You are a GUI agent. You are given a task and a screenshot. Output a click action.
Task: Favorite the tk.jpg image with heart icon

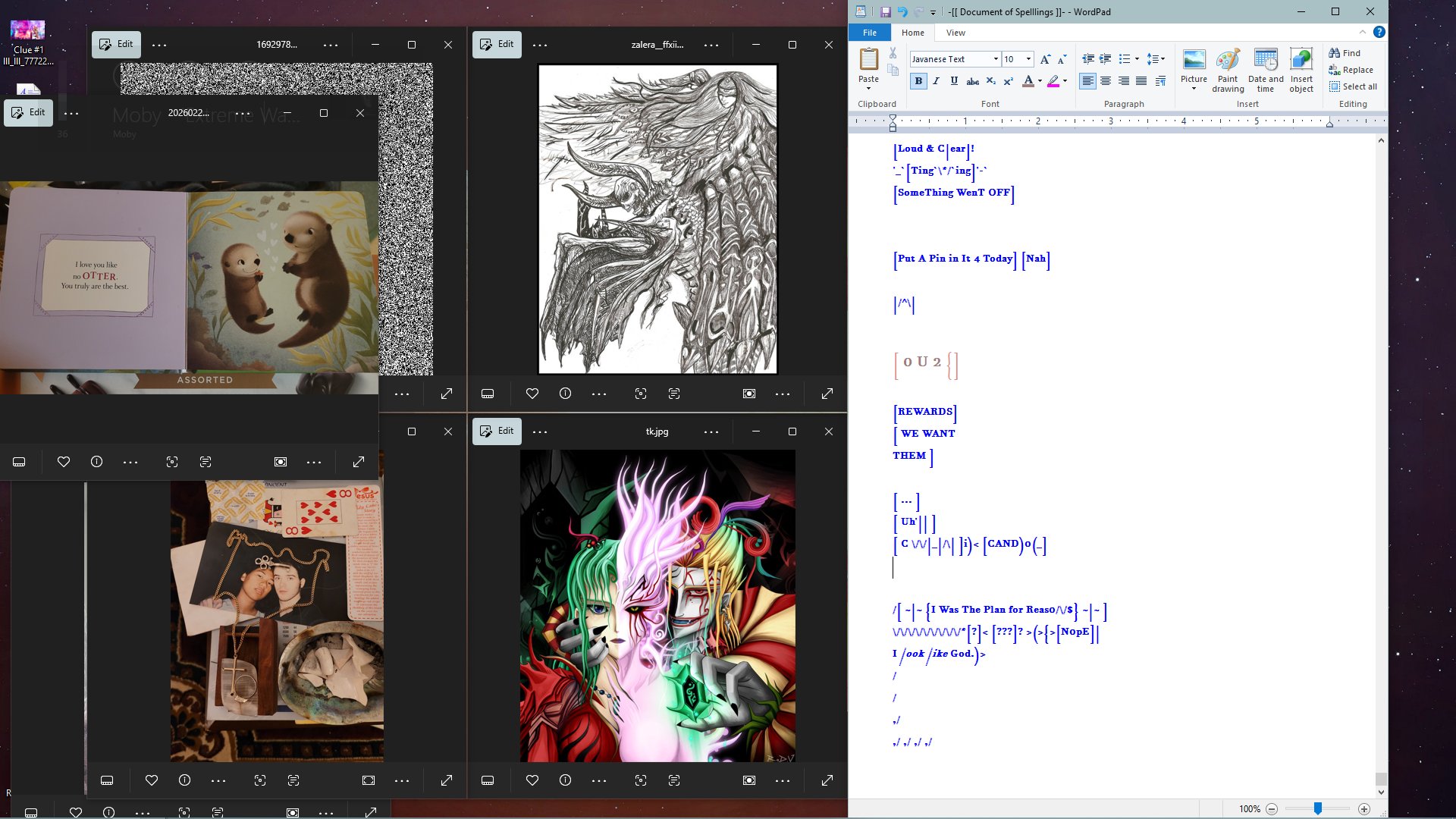point(532,780)
